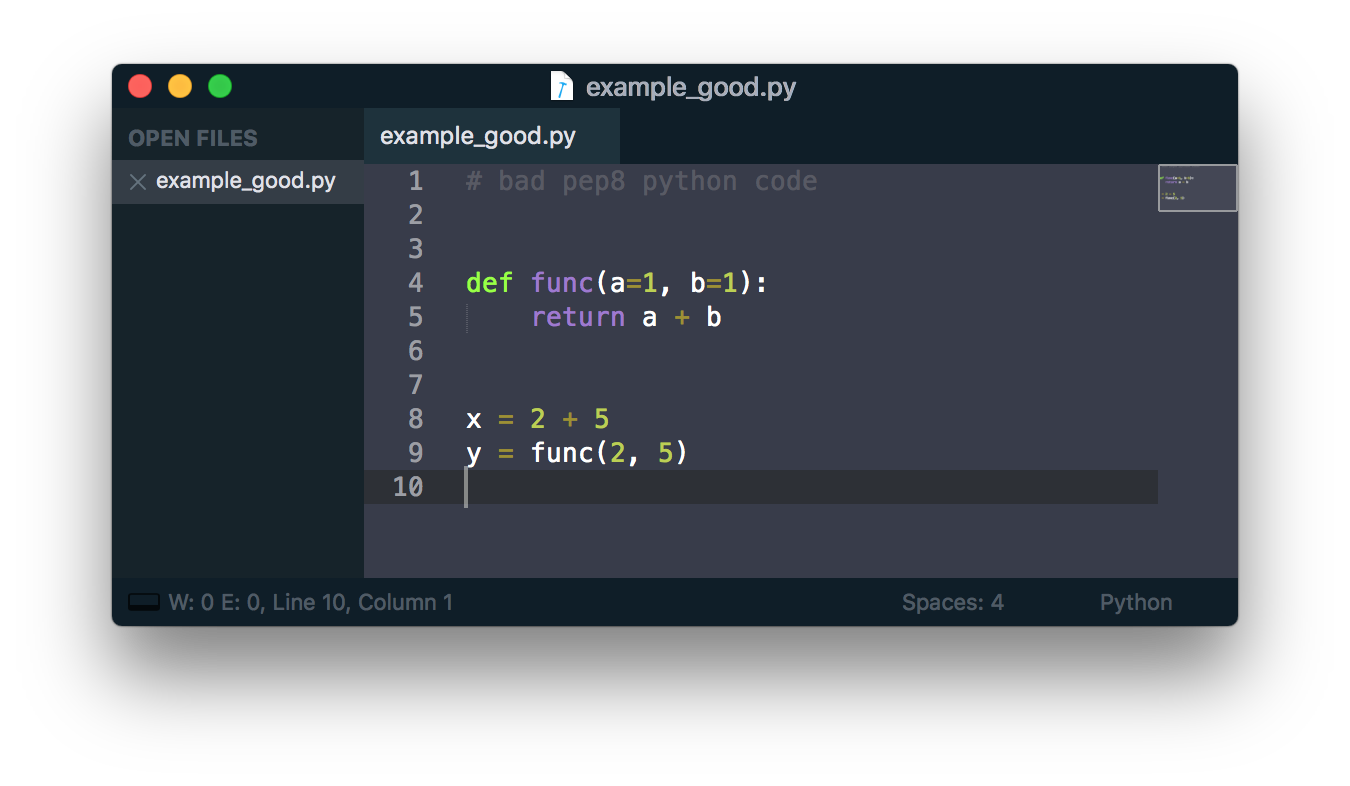Viewport: 1350px width, 786px height.
Task: Click the minimap viewport in the editor
Action: [1197, 188]
